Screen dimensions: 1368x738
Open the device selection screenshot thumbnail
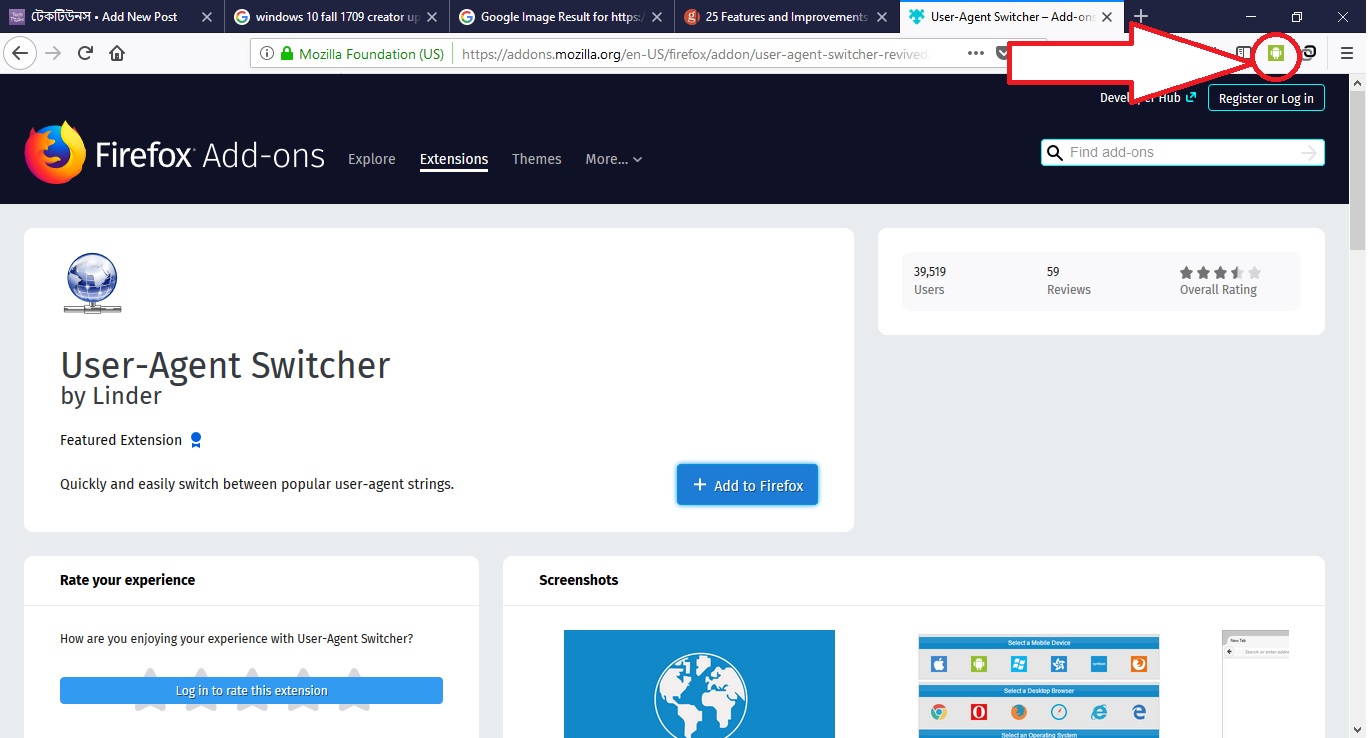pyautogui.click(x=1039, y=685)
